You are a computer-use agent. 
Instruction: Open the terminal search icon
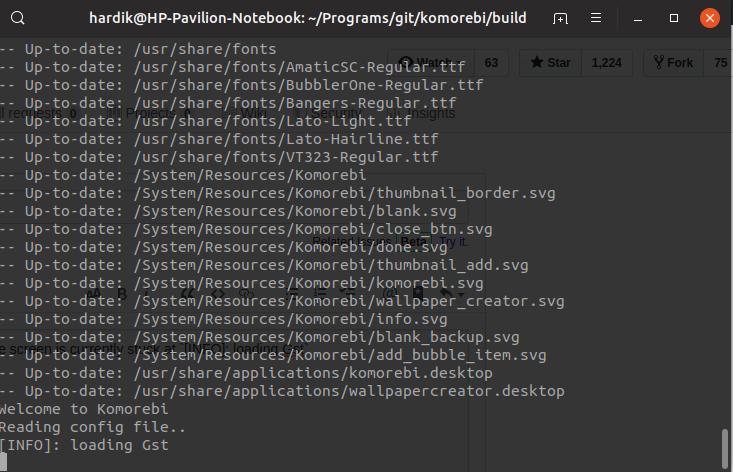[18, 18]
